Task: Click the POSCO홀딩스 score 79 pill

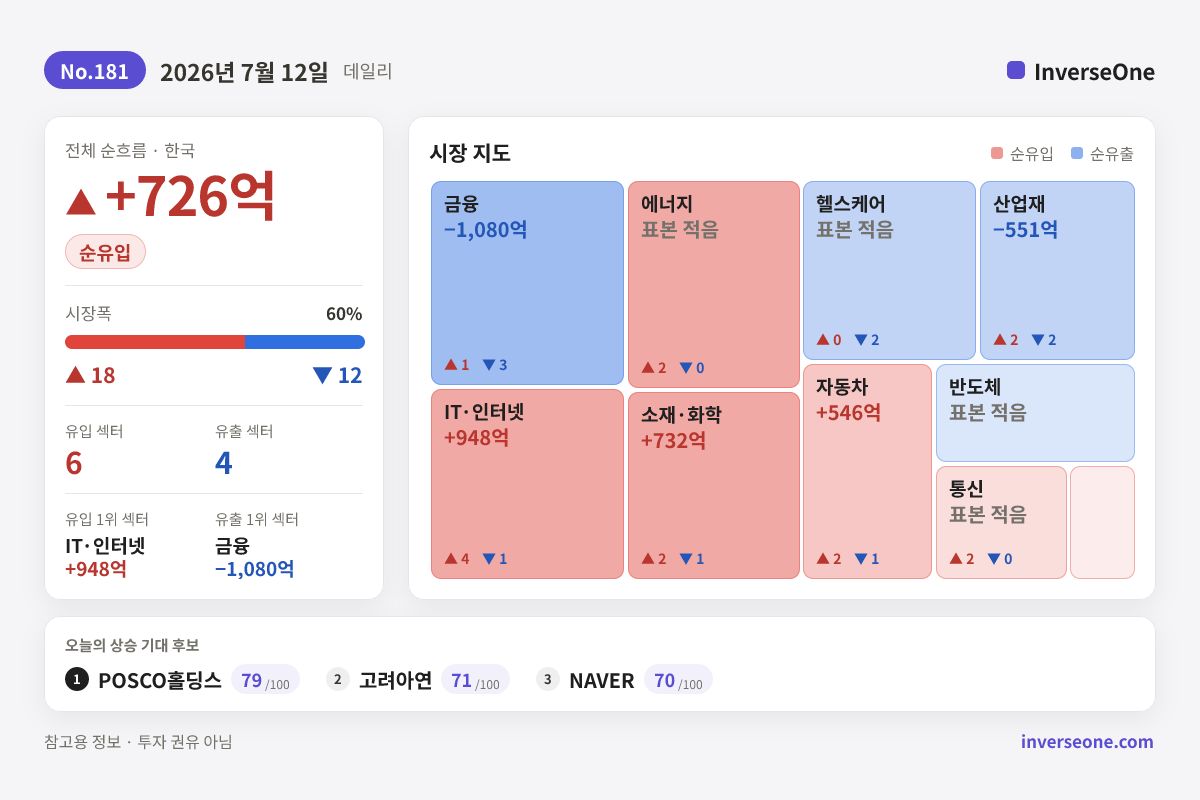Action: click(x=265, y=679)
